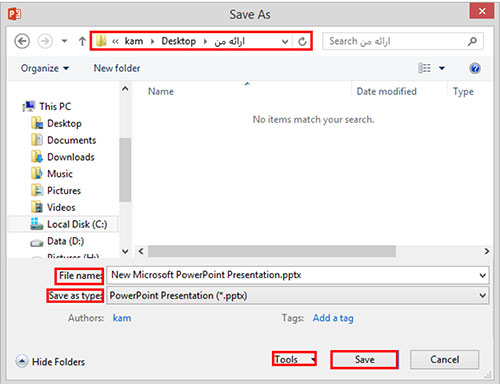Viewport: 500px width, 384px height.
Task: Create a New folder
Action: tap(117, 68)
